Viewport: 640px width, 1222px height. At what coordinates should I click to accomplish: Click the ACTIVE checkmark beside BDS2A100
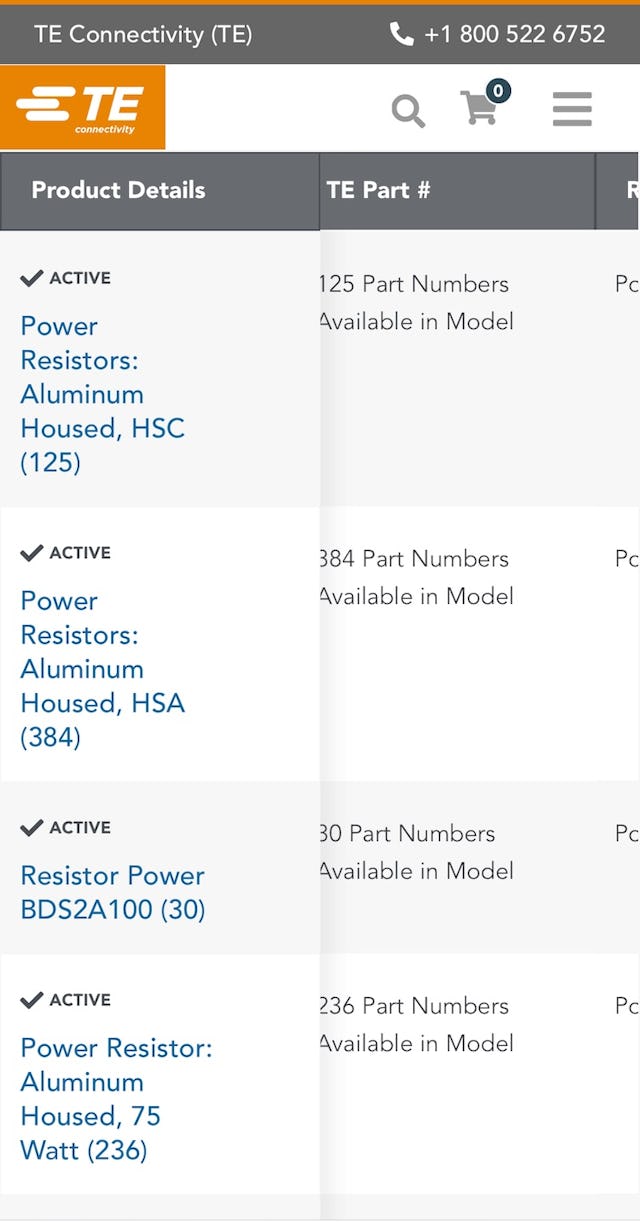[x=32, y=827]
